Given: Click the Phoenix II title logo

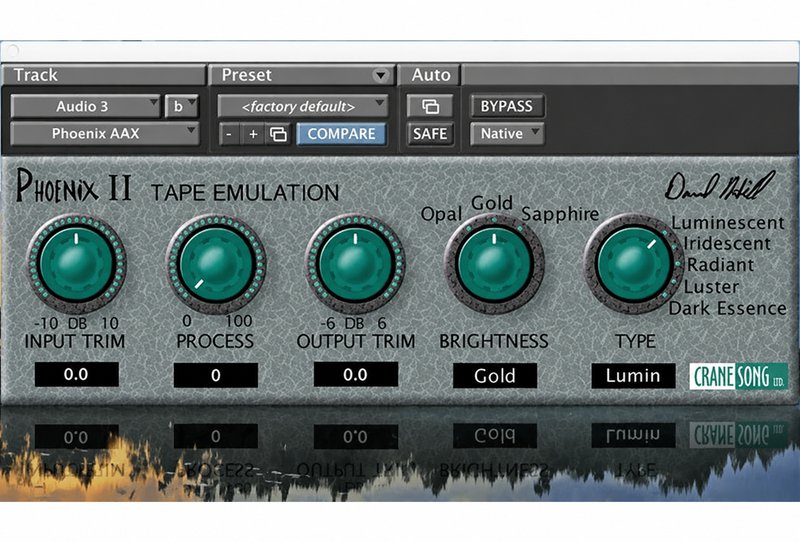Looking at the screenshot, I should click(73, 186).
